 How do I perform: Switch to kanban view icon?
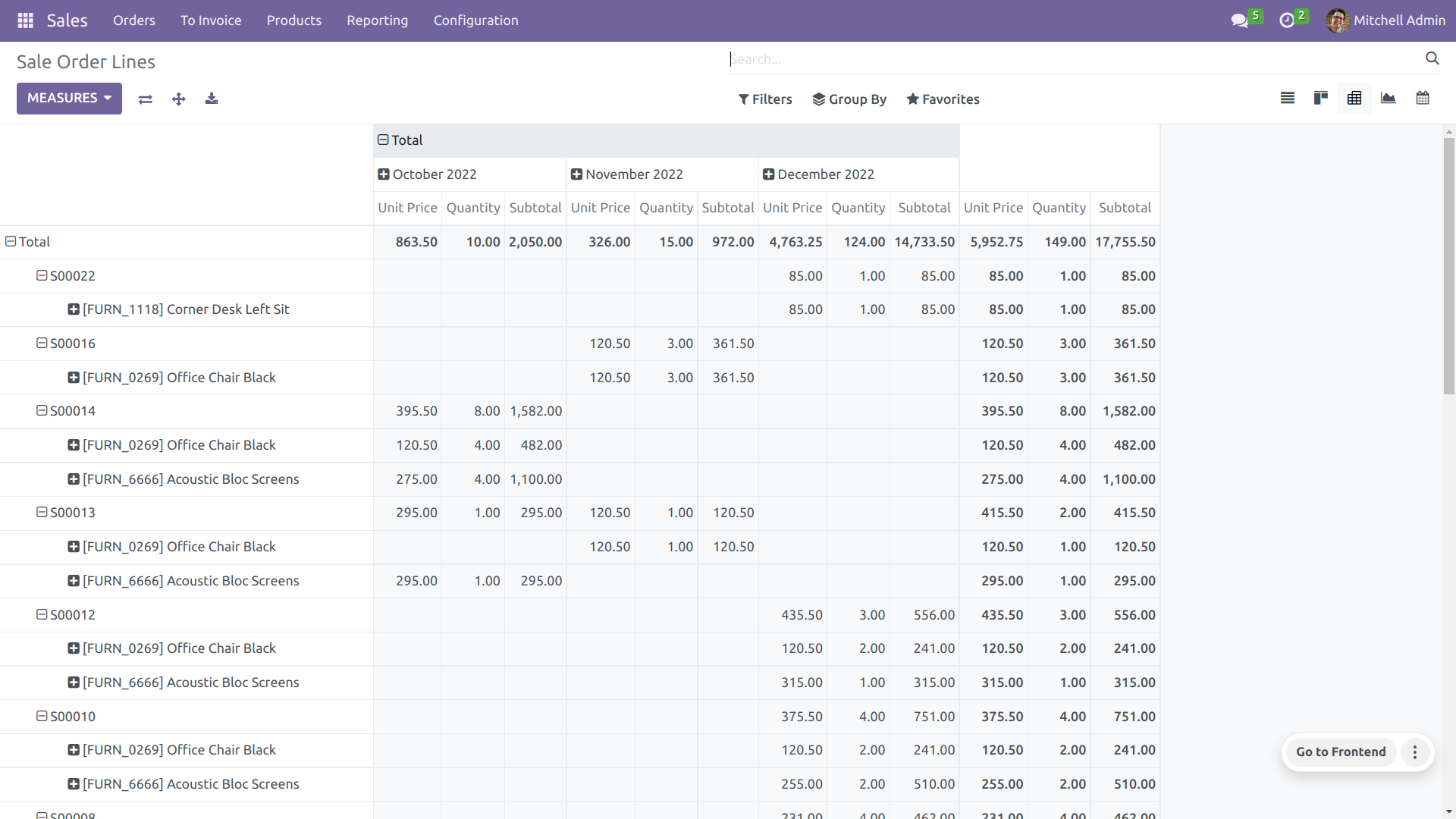click(1321, 98)
